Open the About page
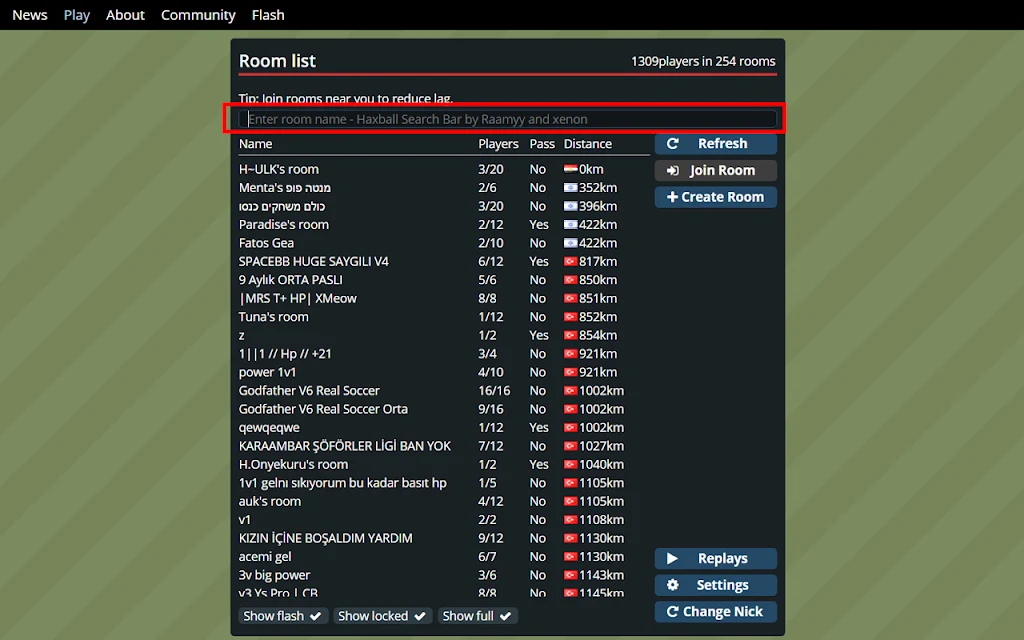1024x640 pixels. (125, 15)
